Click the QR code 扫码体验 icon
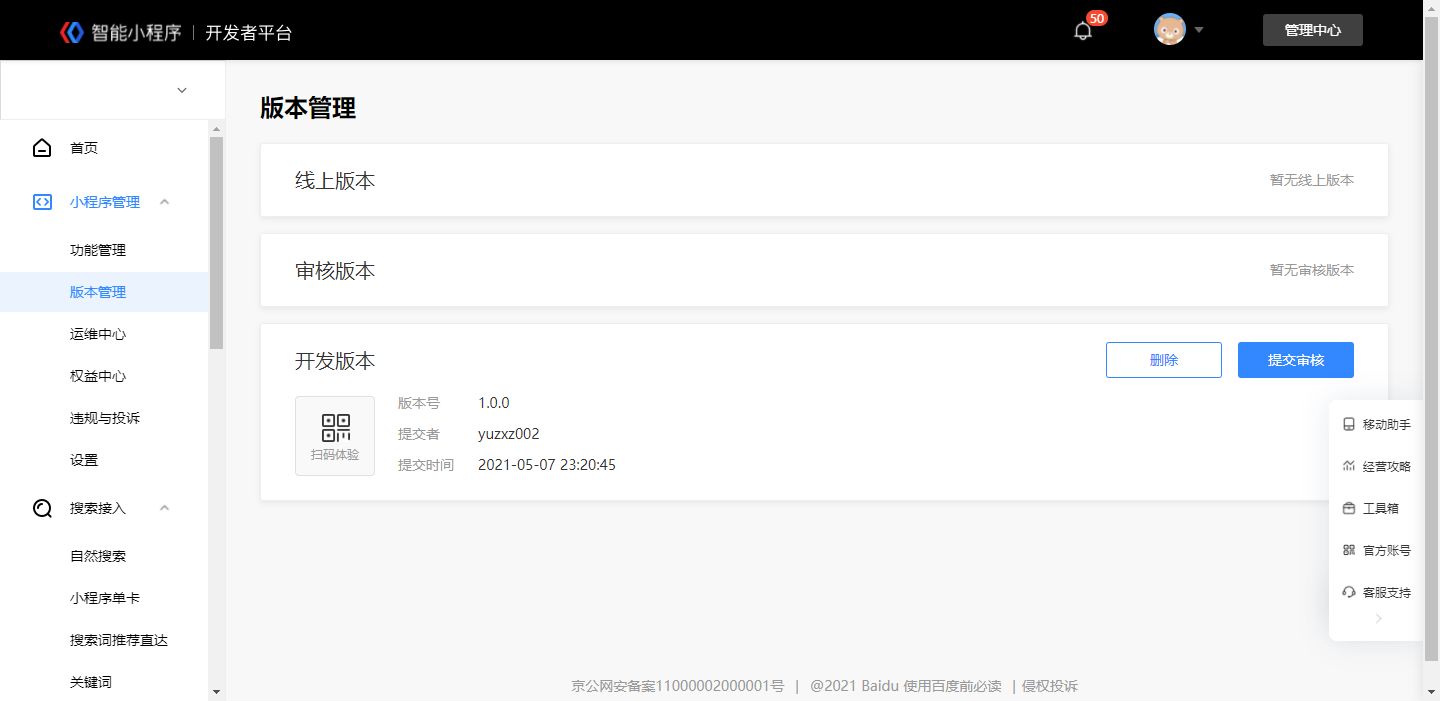The image size is (1440, 701). pos(335,436)
